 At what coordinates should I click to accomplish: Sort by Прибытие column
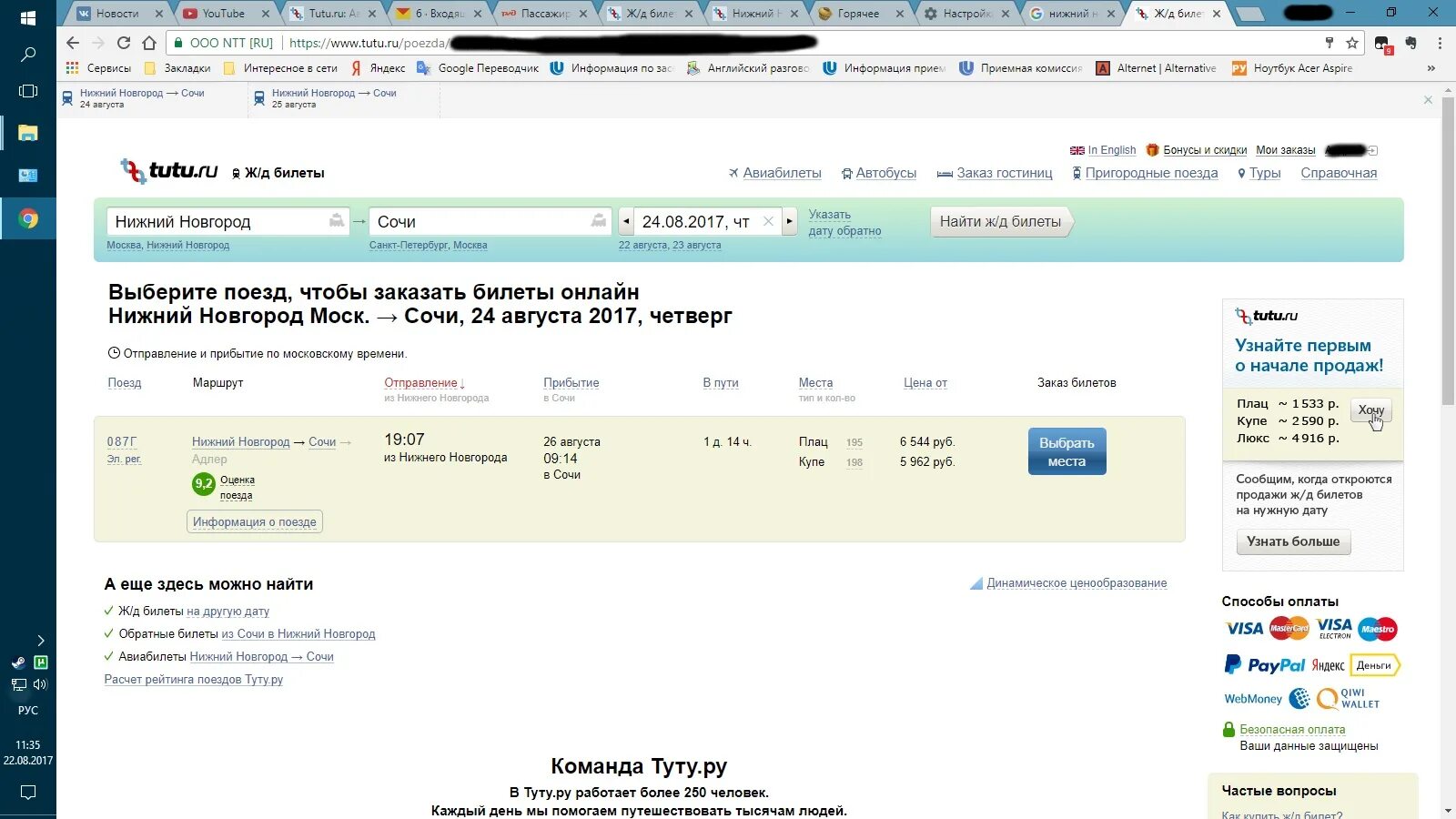[x=571, y=383]
